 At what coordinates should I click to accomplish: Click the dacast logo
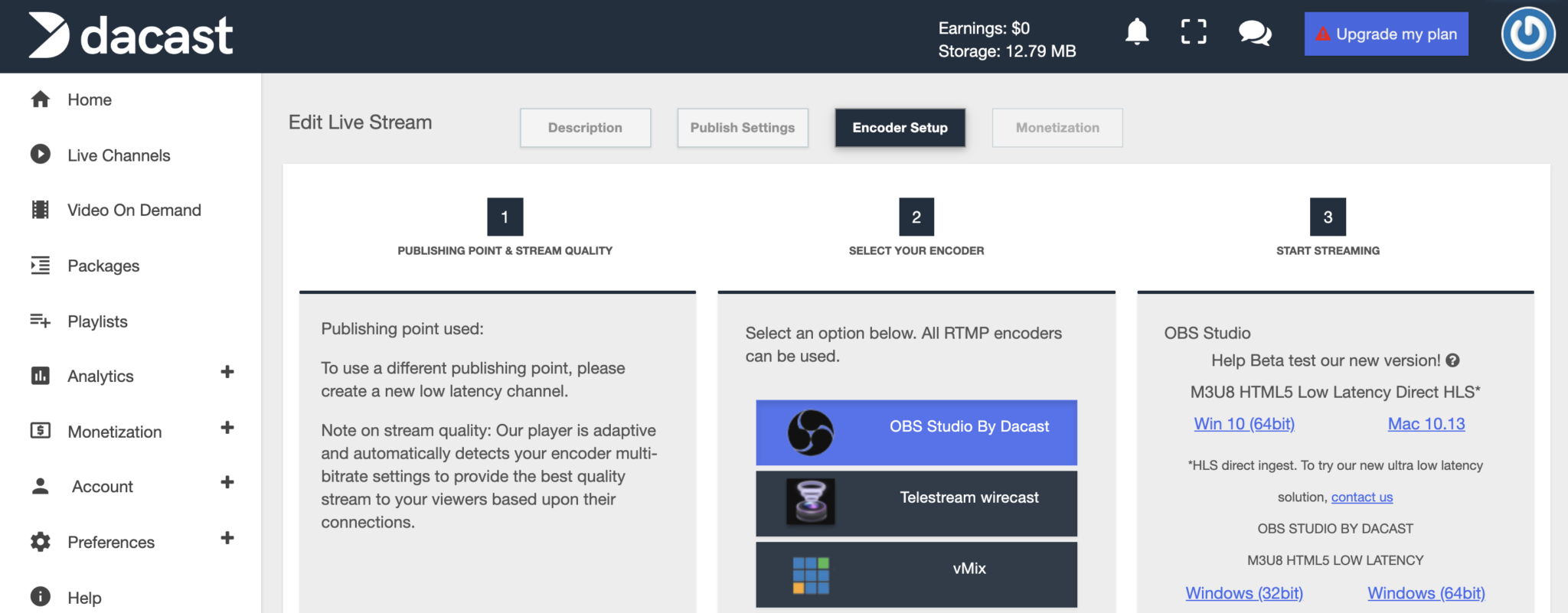pos(131,35)
